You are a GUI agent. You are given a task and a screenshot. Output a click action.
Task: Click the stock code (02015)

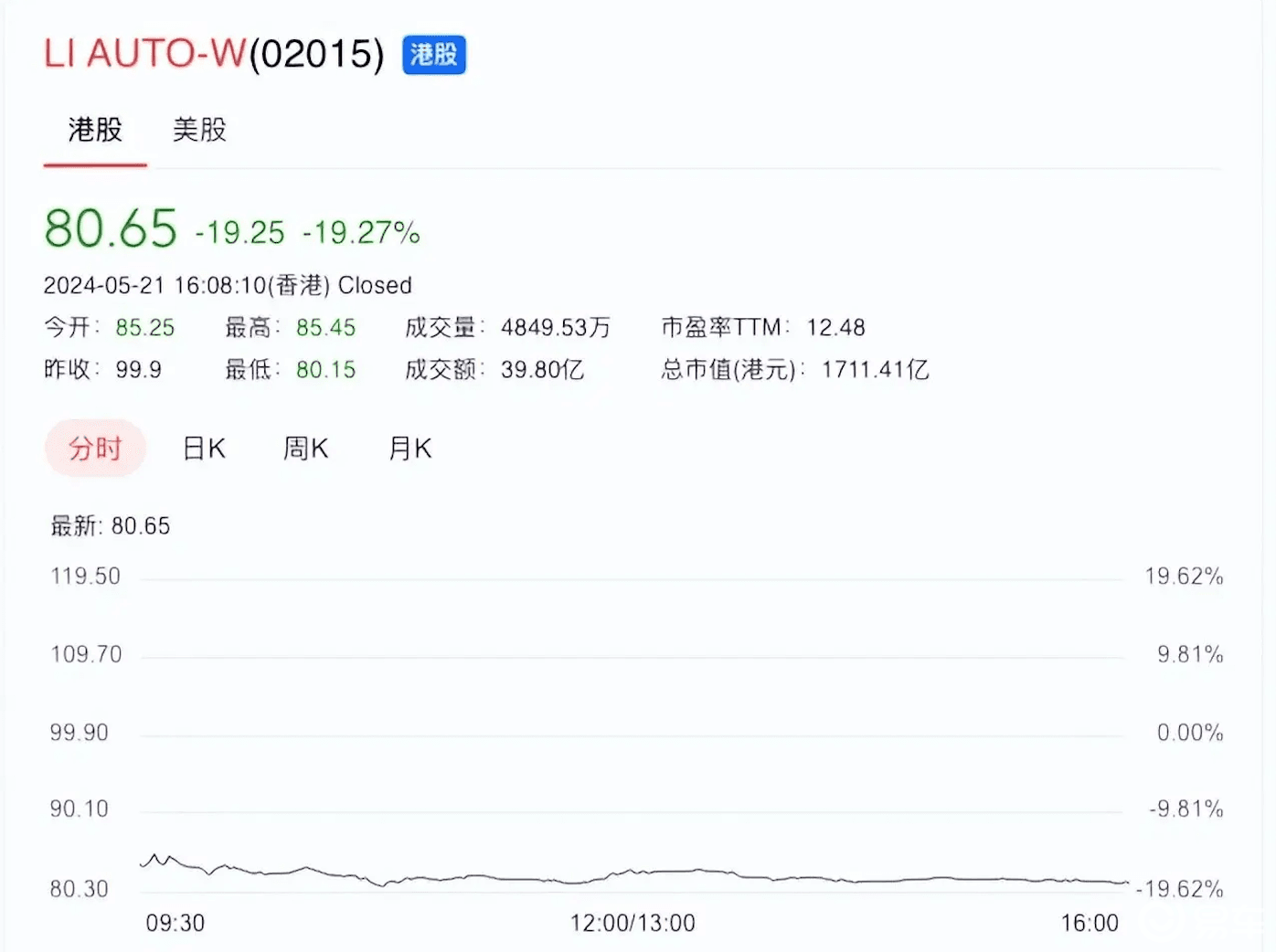pyautogui.click(x=316, y=54)
